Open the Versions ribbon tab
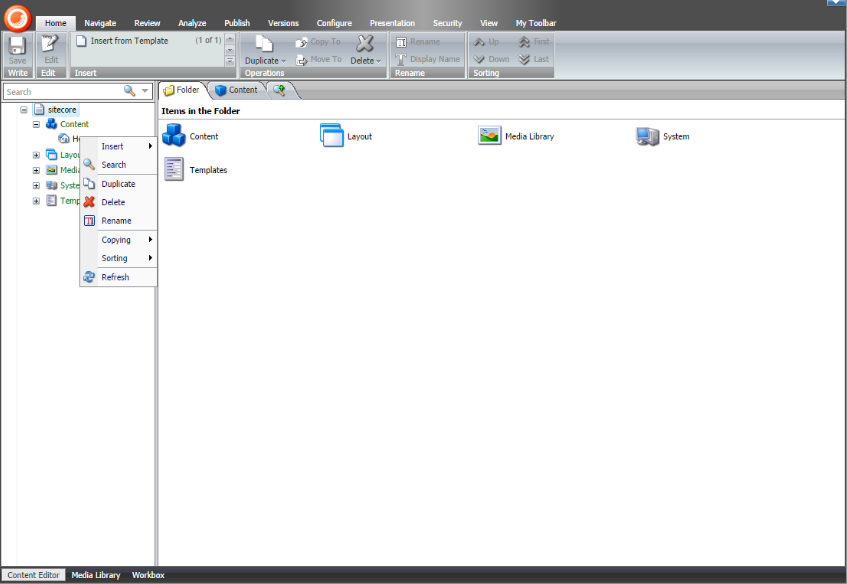The height and width of the screenshot is (584, 847). [x=283, y=23]
